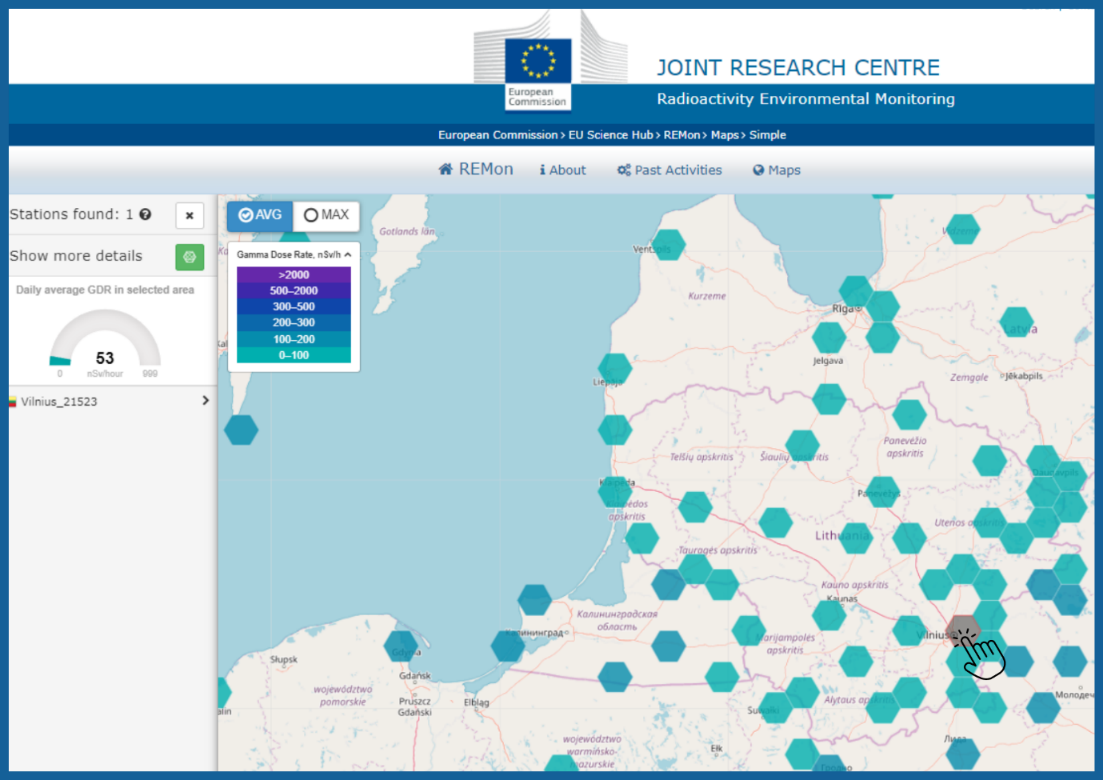
Task: Click the green Show more details icon
Action: [x=189, y=257]
